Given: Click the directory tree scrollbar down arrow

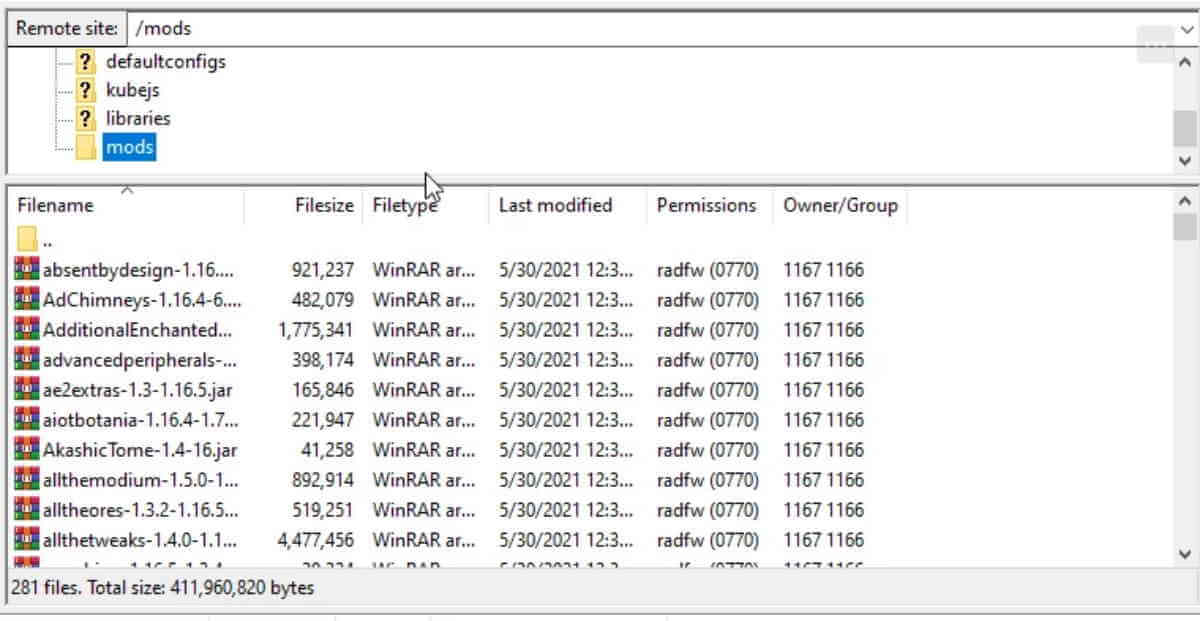Looking at the screenshot, I should tap(1185, 160).
